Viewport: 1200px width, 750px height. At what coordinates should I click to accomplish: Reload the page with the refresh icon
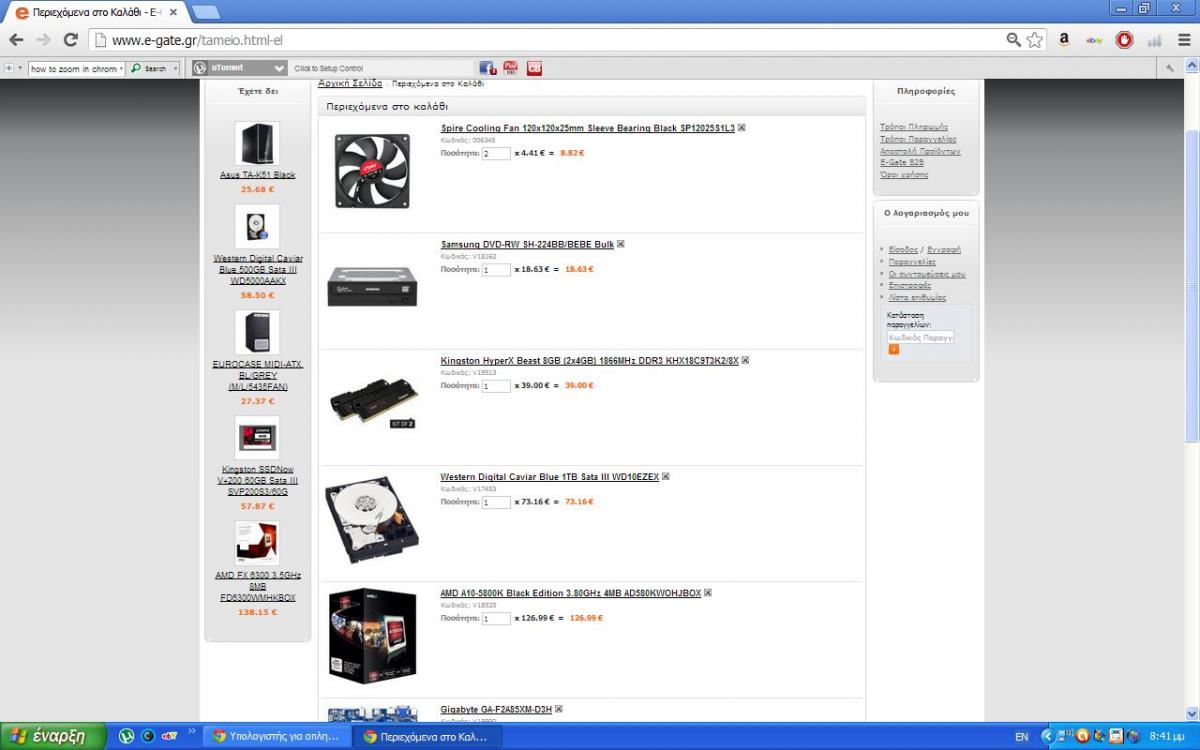(70, 40)
